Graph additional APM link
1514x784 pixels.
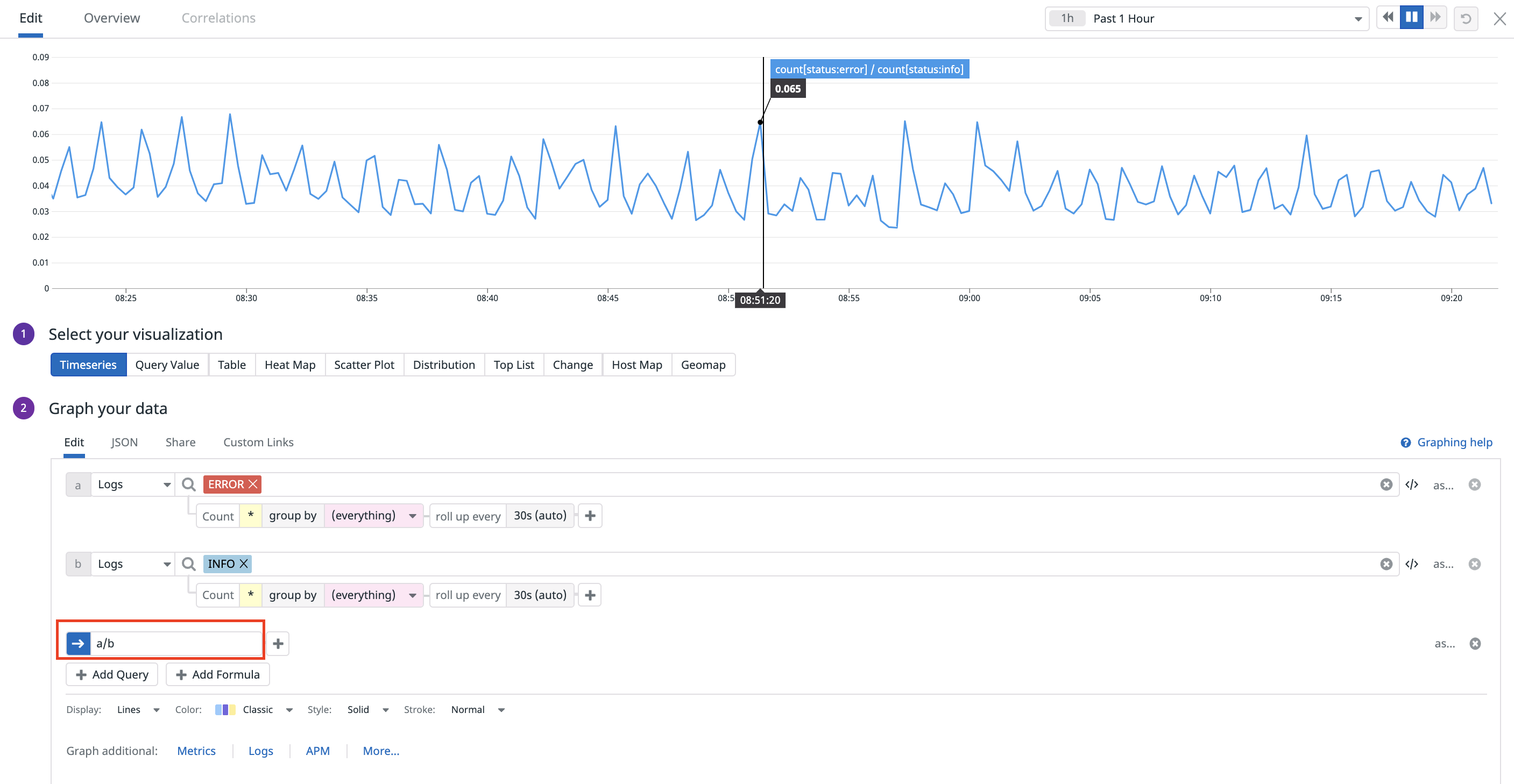tap(317, 751)
